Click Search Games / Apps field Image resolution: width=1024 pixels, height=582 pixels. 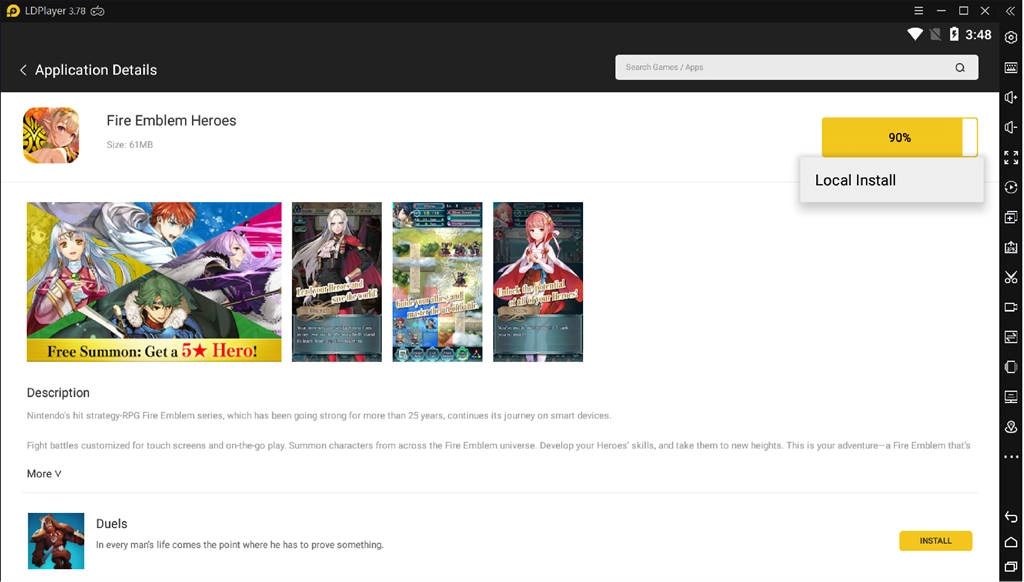[x=796, y=67]
